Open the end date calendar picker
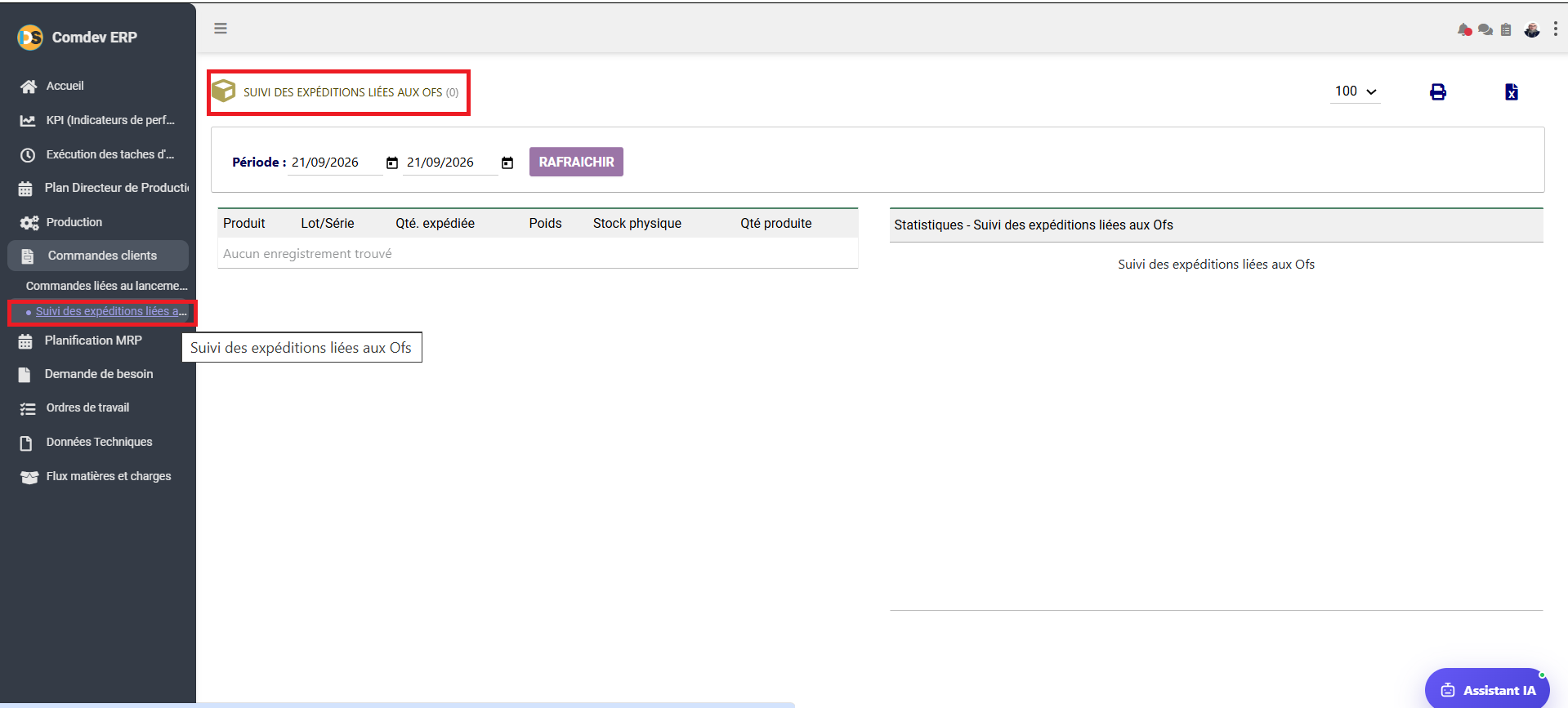Image resolution: width=1568 pixels, height=708 pixels. 507,163
